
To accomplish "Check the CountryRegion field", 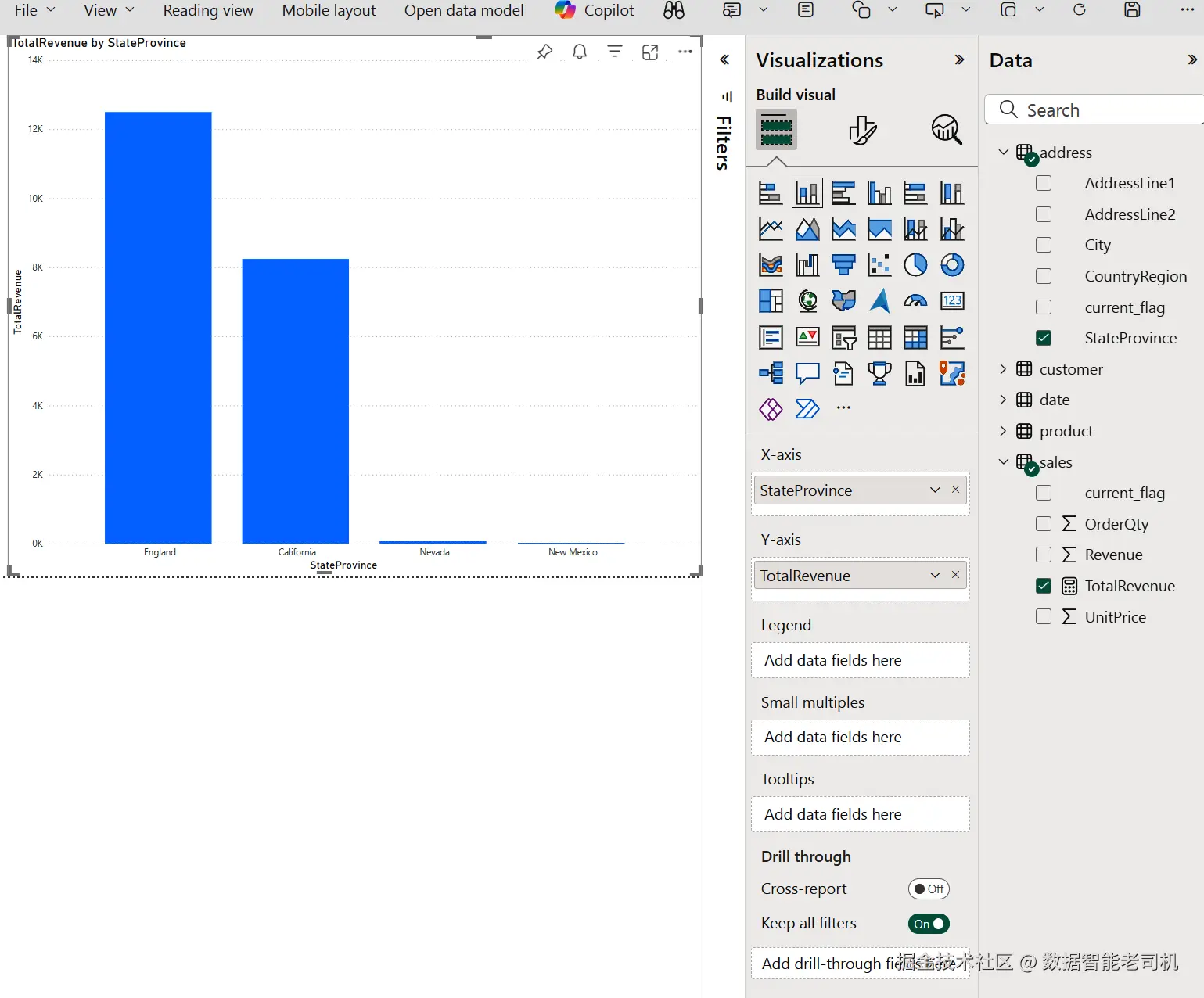I will tap(1044, 276).
